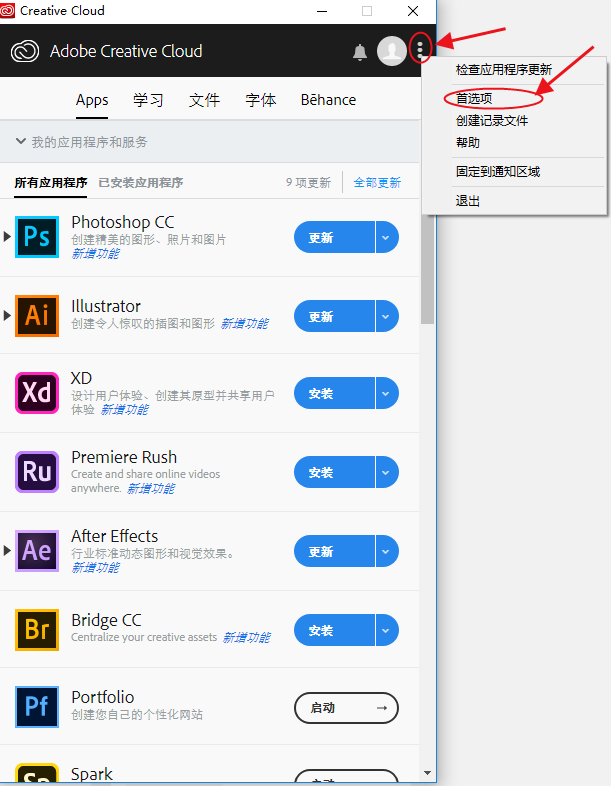Open XD 新增功能 link
This screenshot has height=786, width=611.
(x=124, y=410)
